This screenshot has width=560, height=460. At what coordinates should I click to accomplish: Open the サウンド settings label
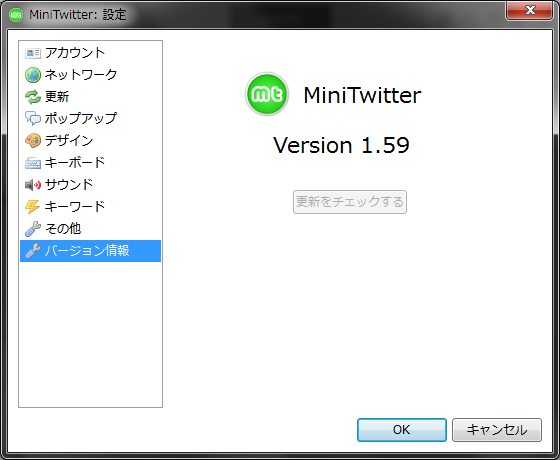click(x=69, y=185)
